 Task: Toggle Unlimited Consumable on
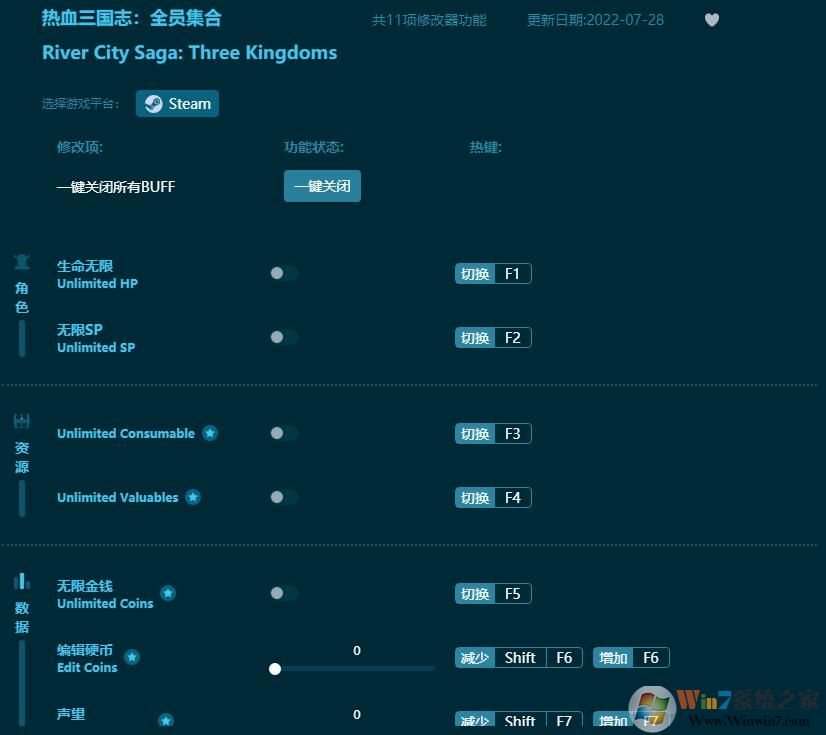(x=281, y=433)
